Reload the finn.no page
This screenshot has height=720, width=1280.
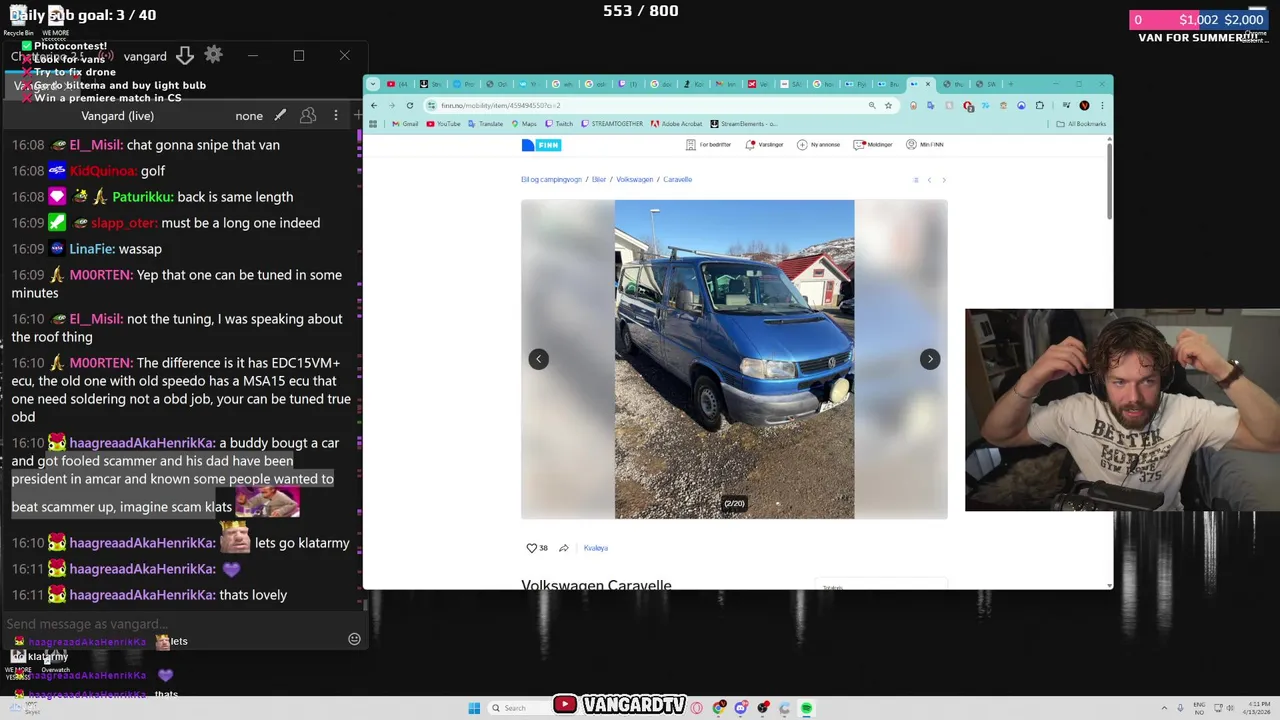(410, 105)
